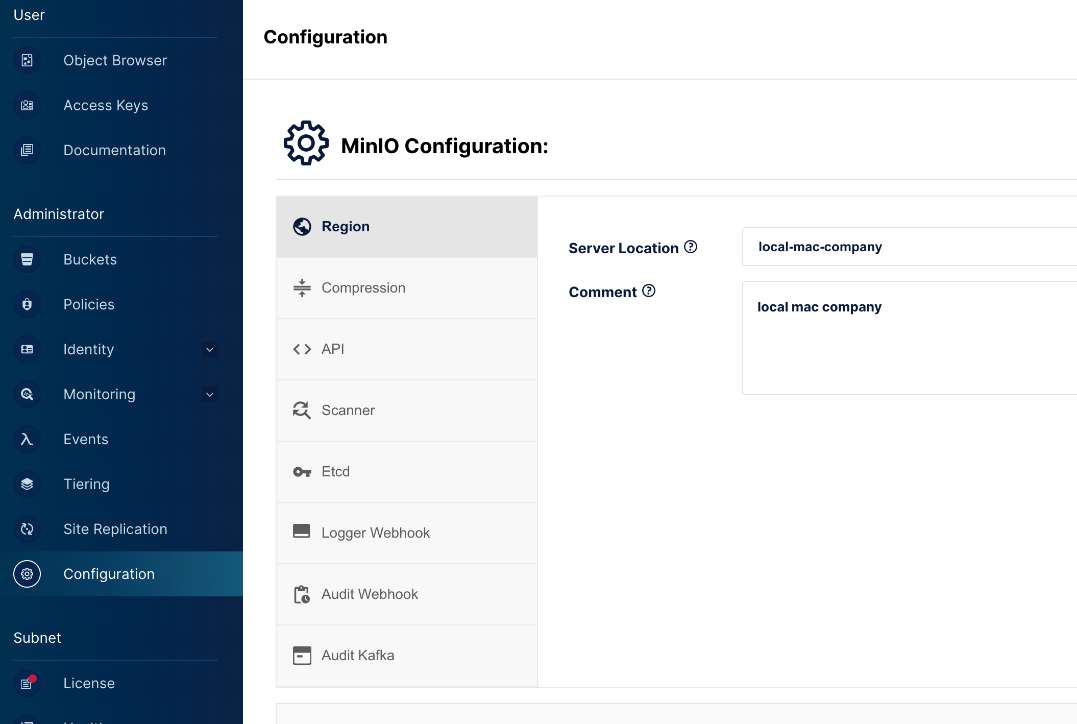Click the Comment help icon

648,291
